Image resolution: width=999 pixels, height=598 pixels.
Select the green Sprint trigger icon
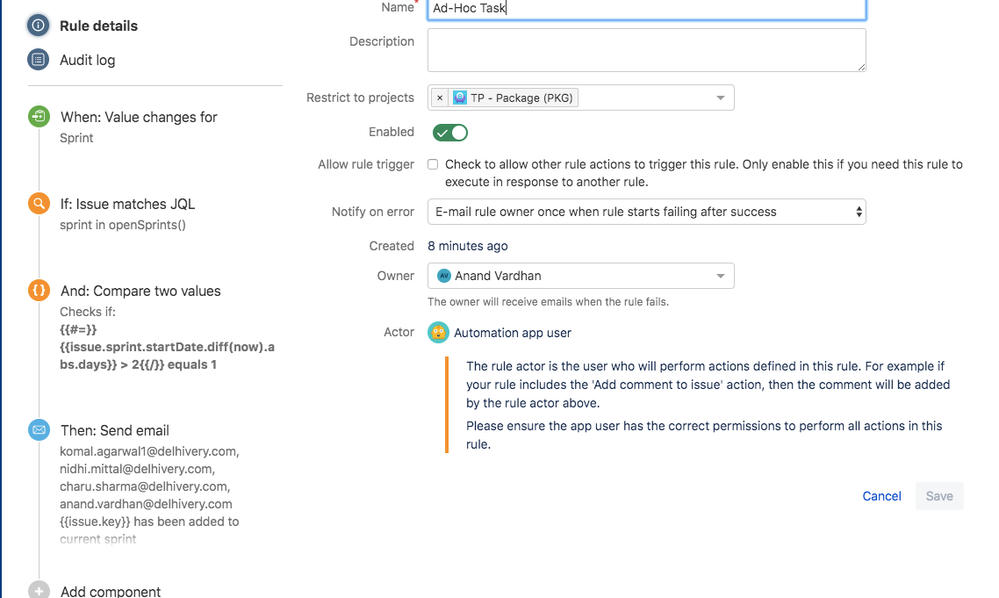point(38,117)
